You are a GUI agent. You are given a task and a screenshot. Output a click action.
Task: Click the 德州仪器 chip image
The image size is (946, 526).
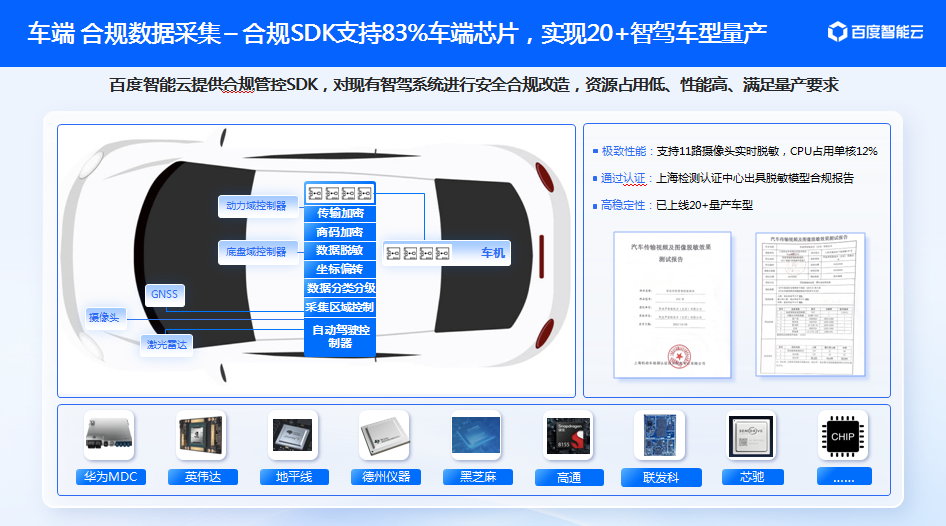pyautogui.click(x=384, y=435)
